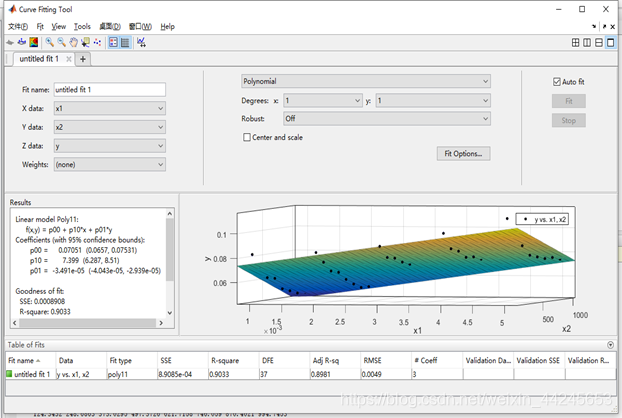This screenshot has width=622, height=418.
Task: Activate the Pan hand tool
Action: pos(73,42)
